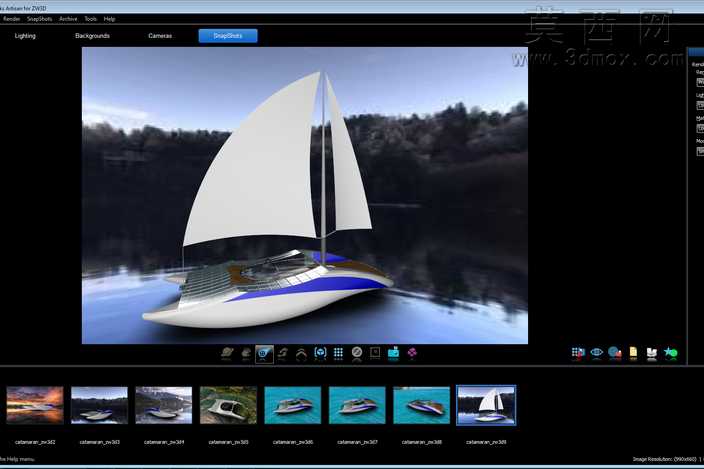Click the catamaran_zw3d2 file name label

pos(35,442)
